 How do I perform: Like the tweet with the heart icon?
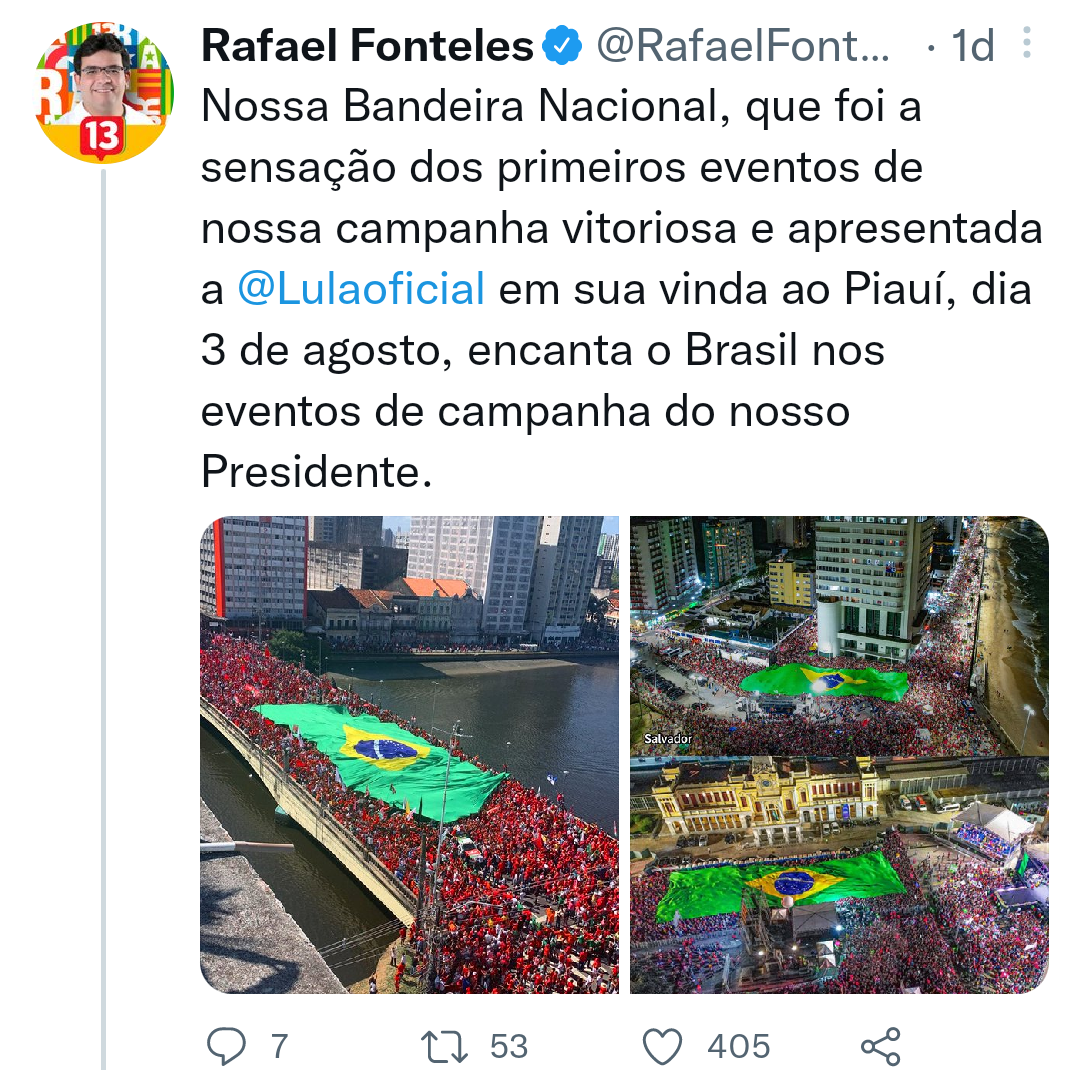pyautogui.click(x=662, y=1046)
